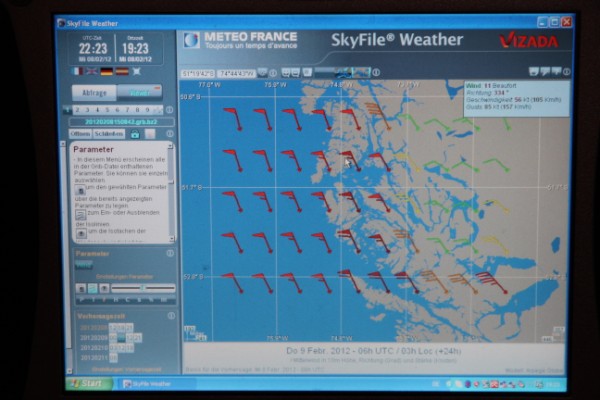
Task: Select file slot 9 tab
Action: click(147, 110)
